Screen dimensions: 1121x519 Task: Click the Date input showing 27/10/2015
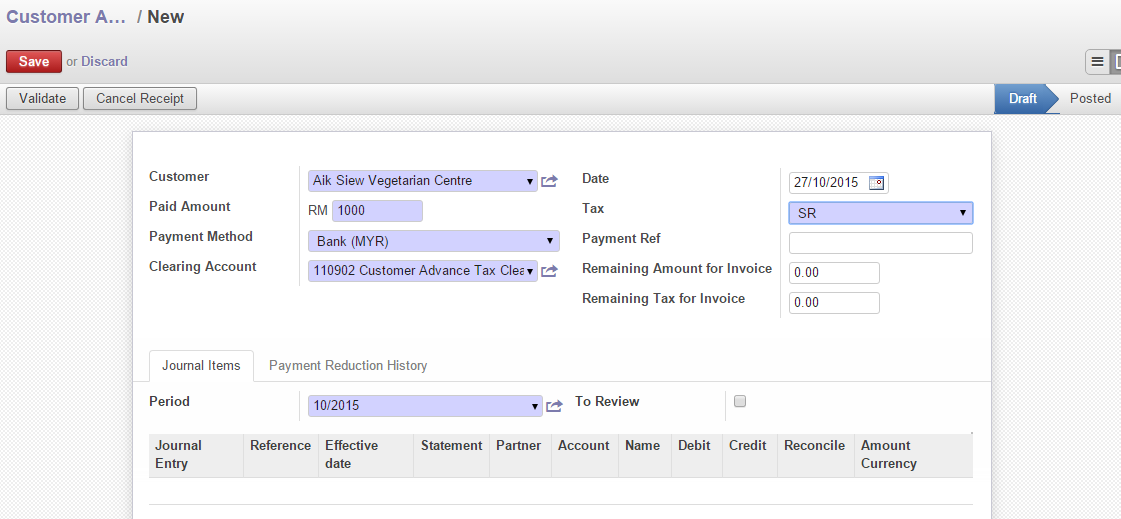click(x=827, y=183)
